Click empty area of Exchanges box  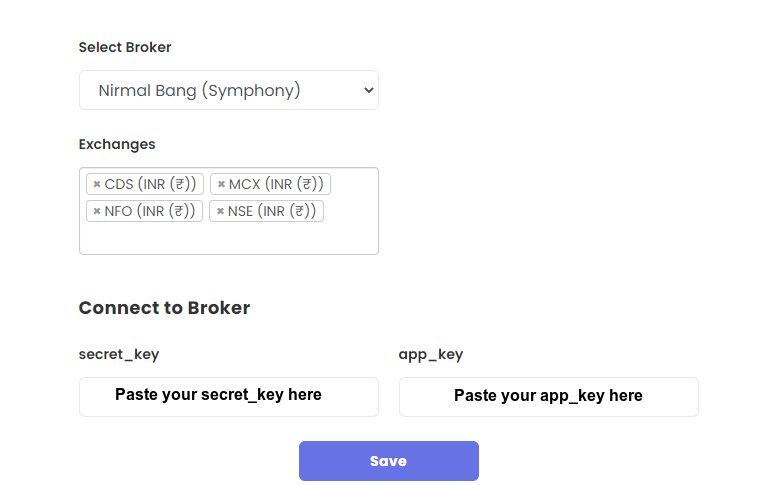229,238
